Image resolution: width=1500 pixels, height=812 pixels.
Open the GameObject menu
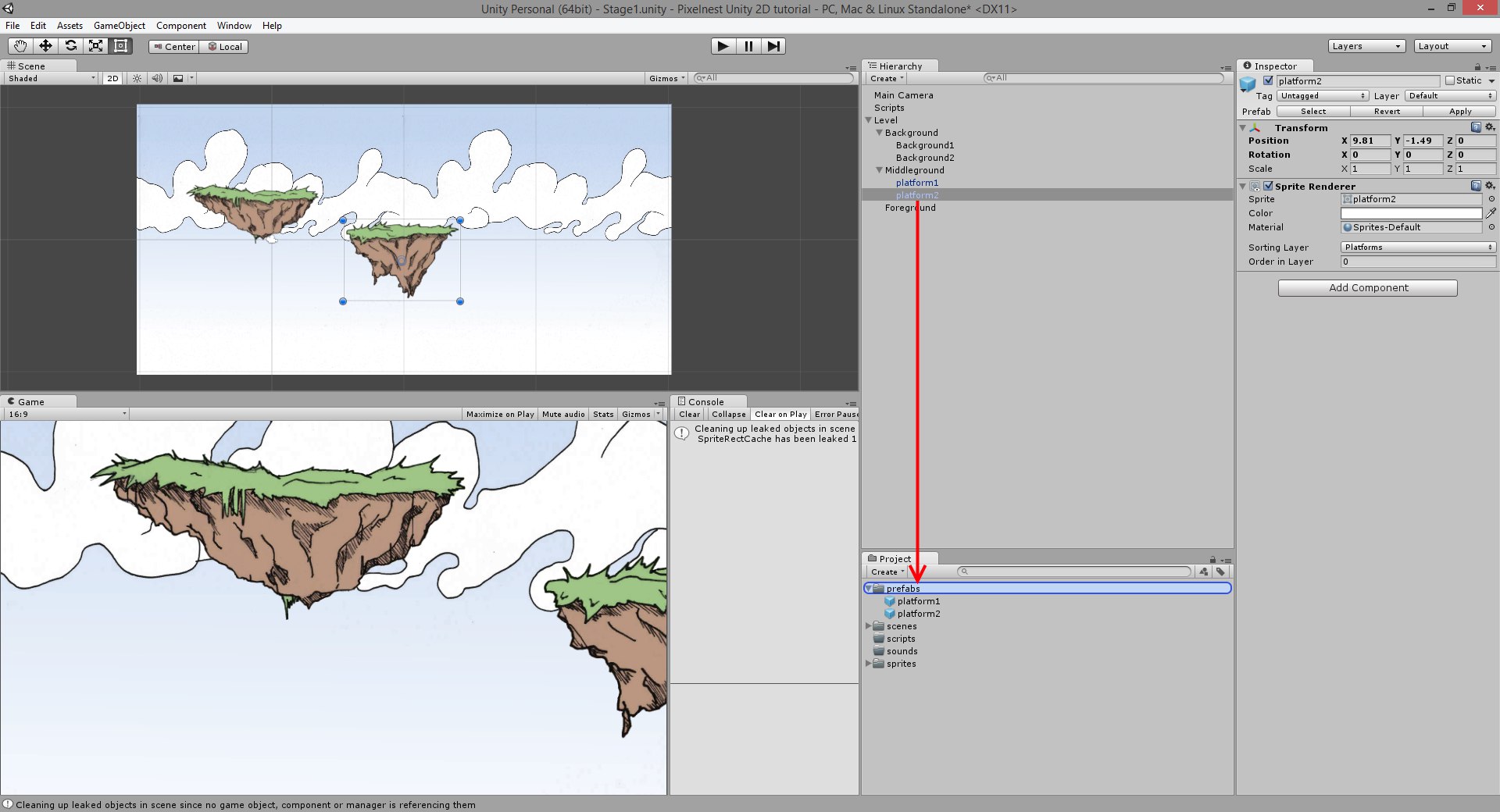119,26
